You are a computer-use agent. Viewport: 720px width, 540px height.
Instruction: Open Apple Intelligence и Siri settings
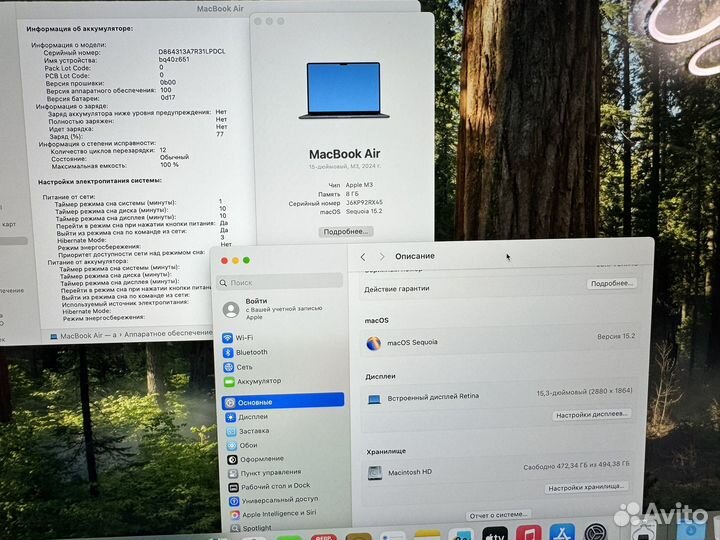click(x=273, y=514)
